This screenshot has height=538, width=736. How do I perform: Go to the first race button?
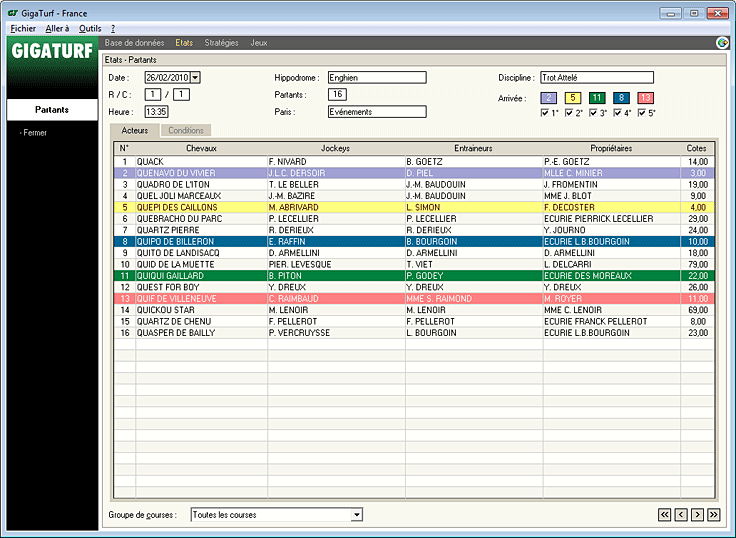[665, 515]
